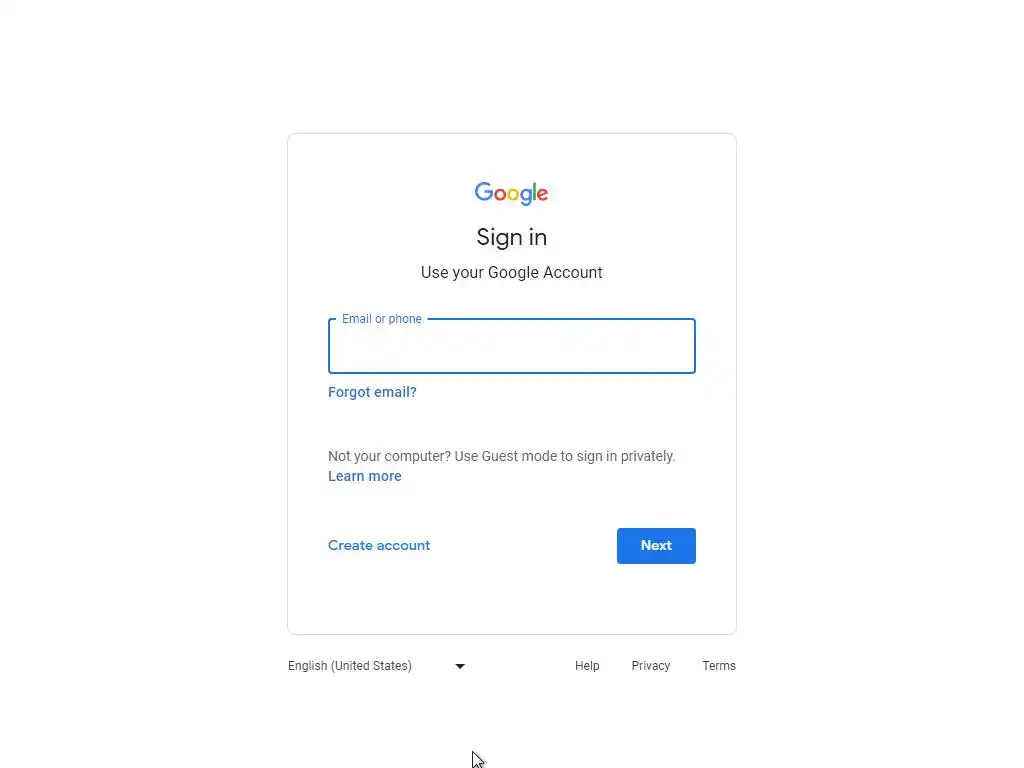Click the floating Email or phone label
Image resolution: width=1024 pixels, height=768 pixels.
click(382, 319)
